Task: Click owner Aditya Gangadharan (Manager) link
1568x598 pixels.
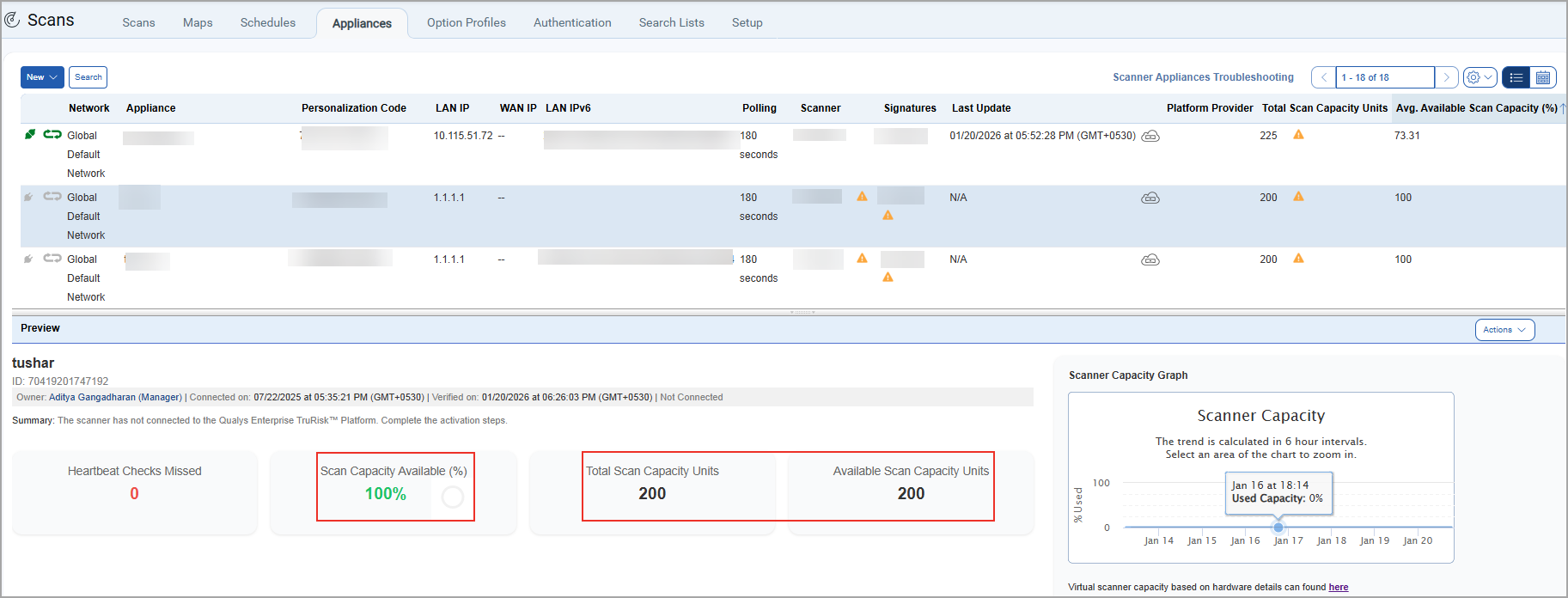Action: (x=115, y=397)
